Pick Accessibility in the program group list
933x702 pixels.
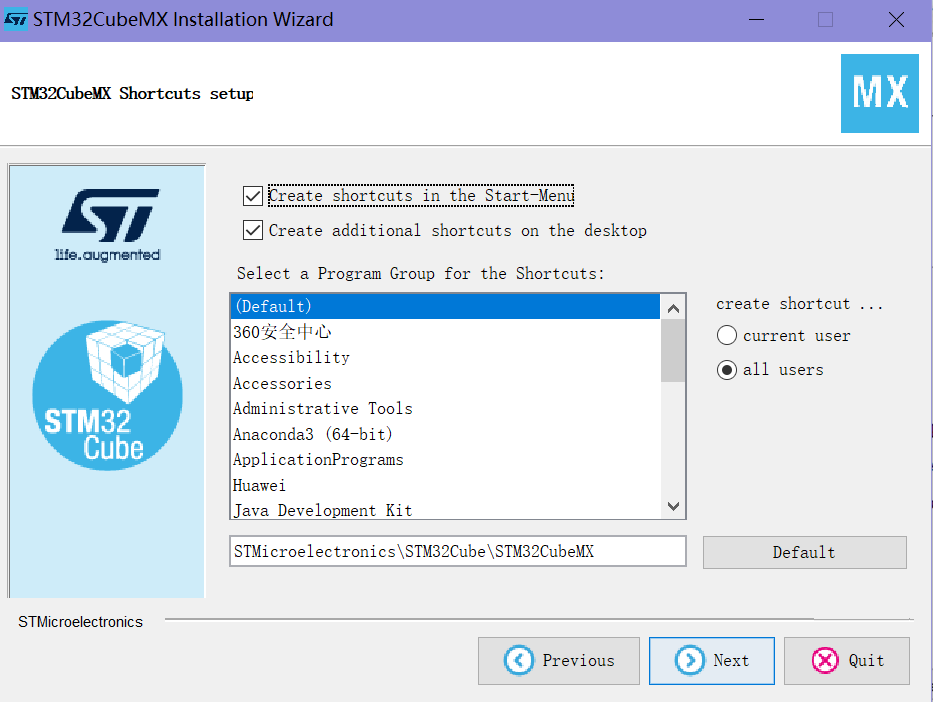pos(445,358)
